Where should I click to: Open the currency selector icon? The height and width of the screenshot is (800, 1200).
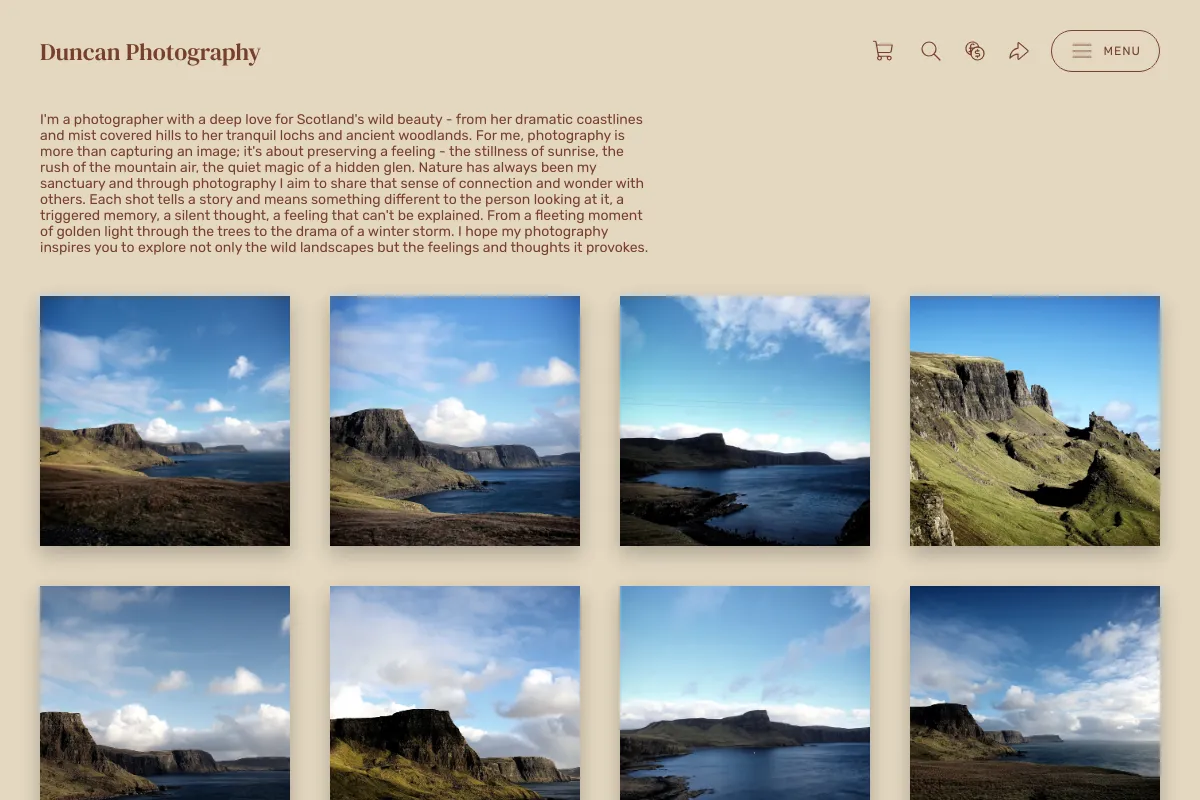point(975,51)
